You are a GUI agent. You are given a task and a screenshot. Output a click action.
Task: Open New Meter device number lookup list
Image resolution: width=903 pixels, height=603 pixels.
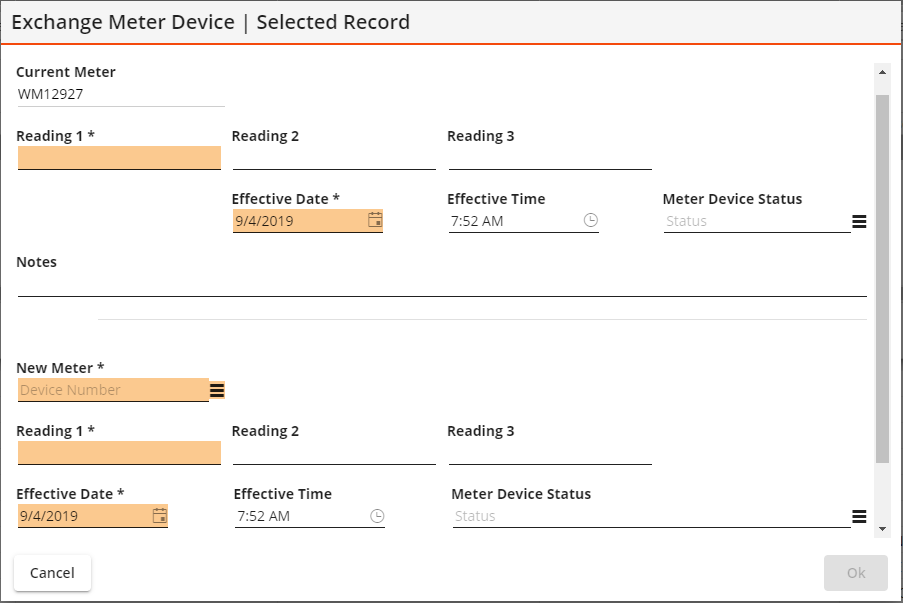(217, 390)
